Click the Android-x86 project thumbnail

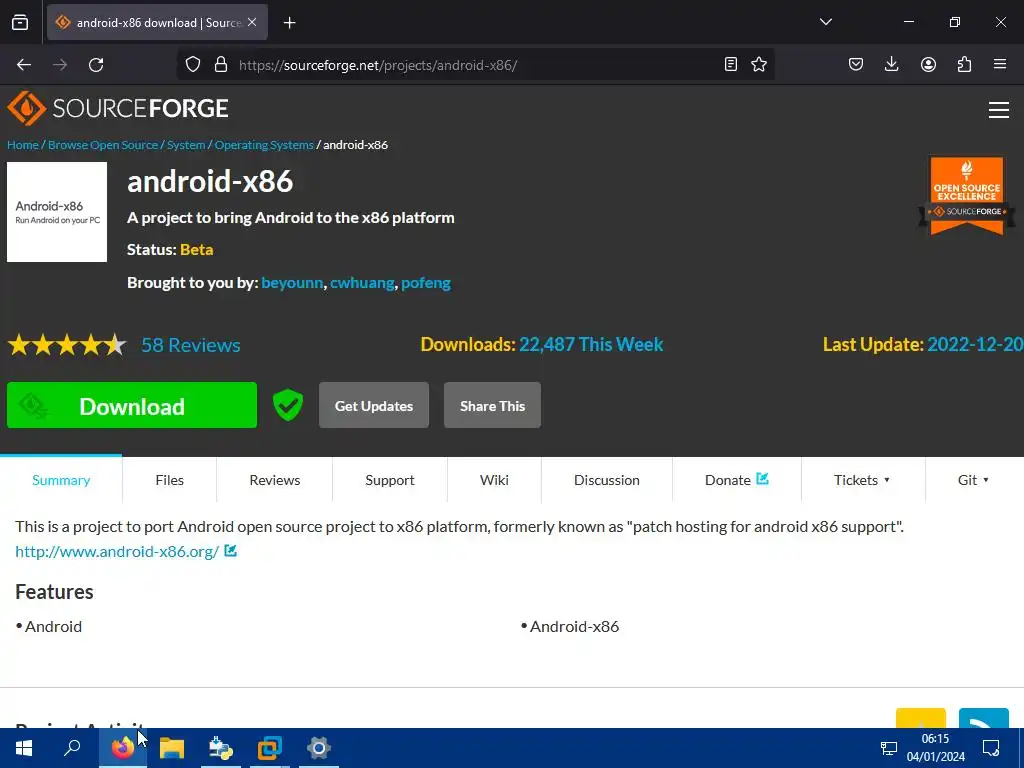[x=57, y=212]
